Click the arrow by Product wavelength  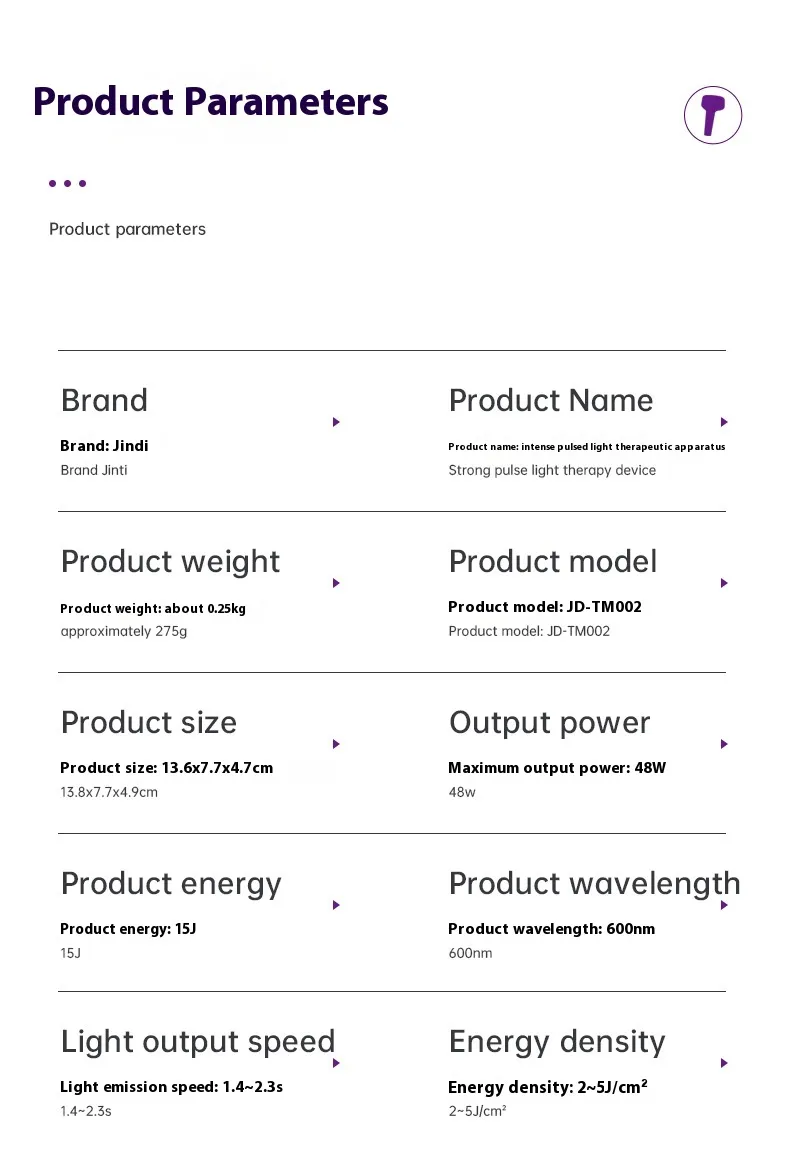click(x=724, y=905)
